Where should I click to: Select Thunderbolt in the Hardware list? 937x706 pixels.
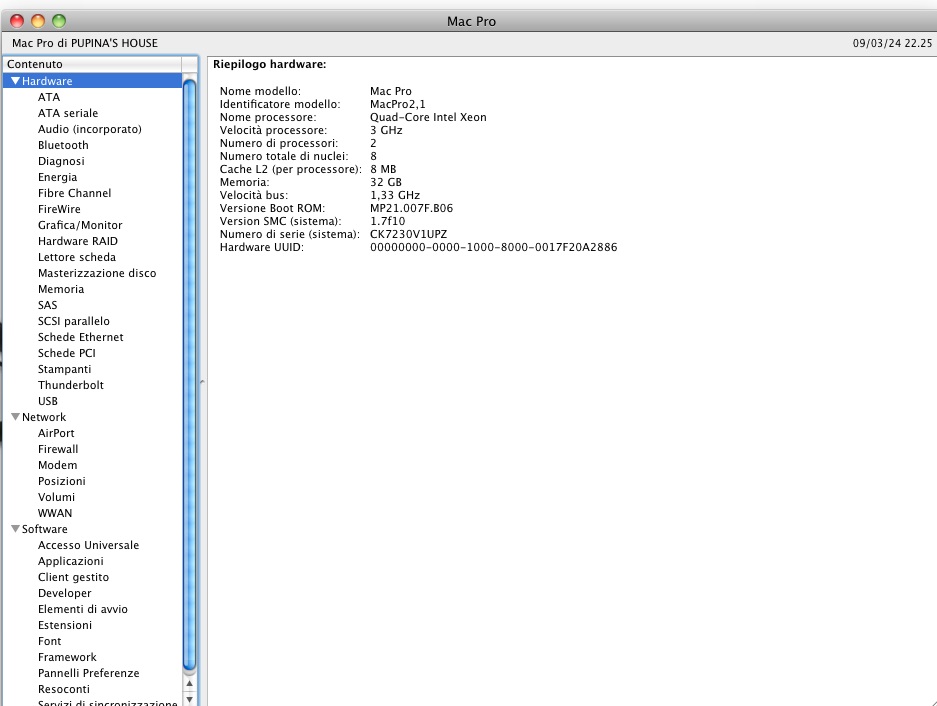(x=71, y=385)
